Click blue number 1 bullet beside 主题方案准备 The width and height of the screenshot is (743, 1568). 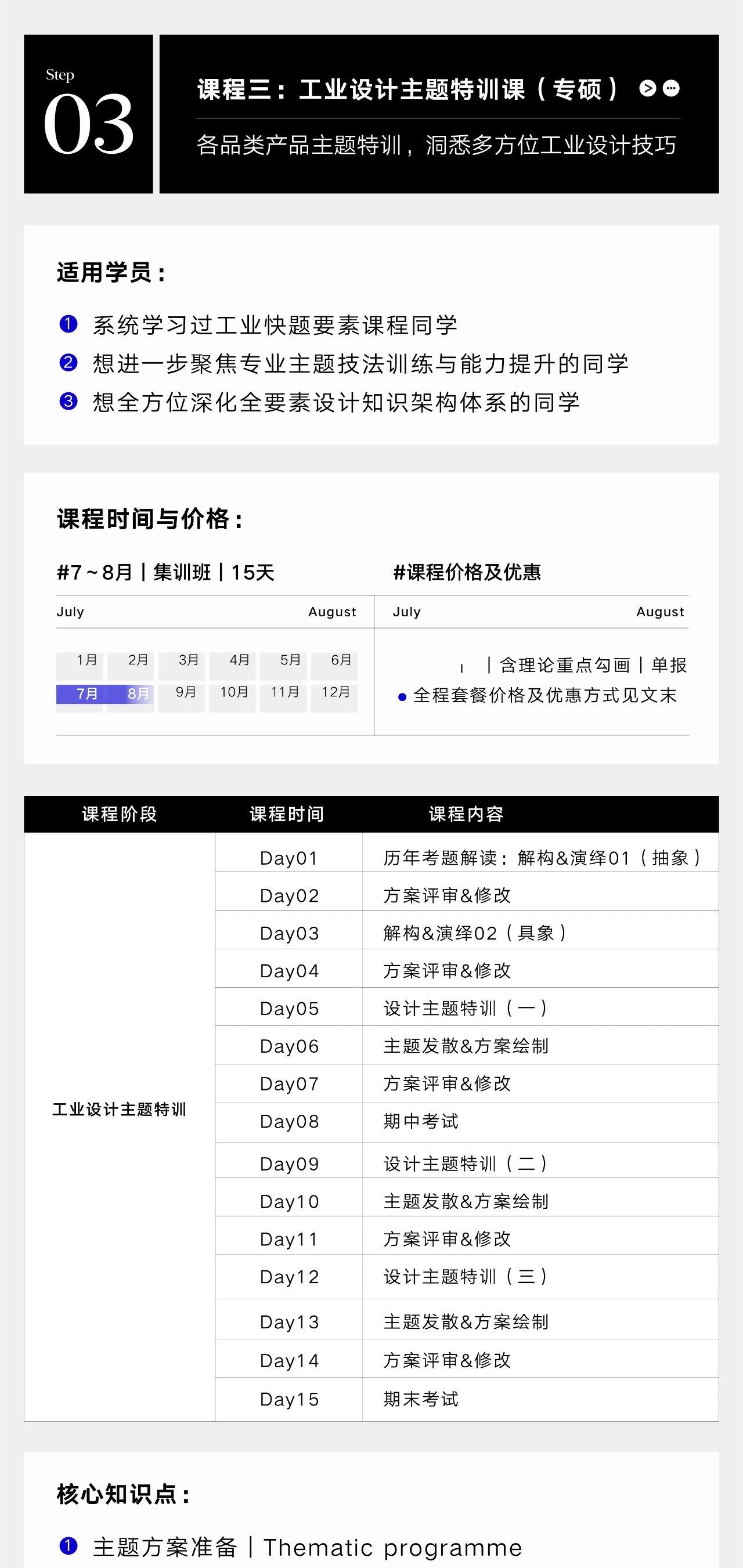click(x=68, y=1545)
